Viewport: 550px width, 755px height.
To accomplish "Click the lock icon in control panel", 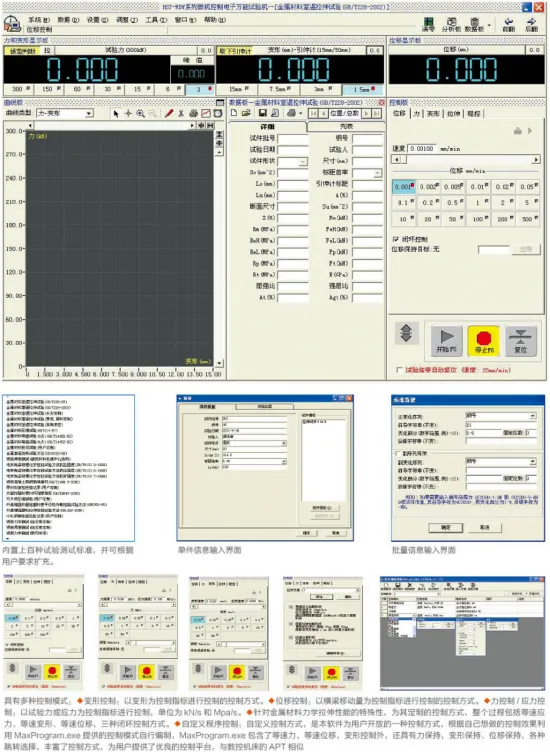I will point(518,131).
